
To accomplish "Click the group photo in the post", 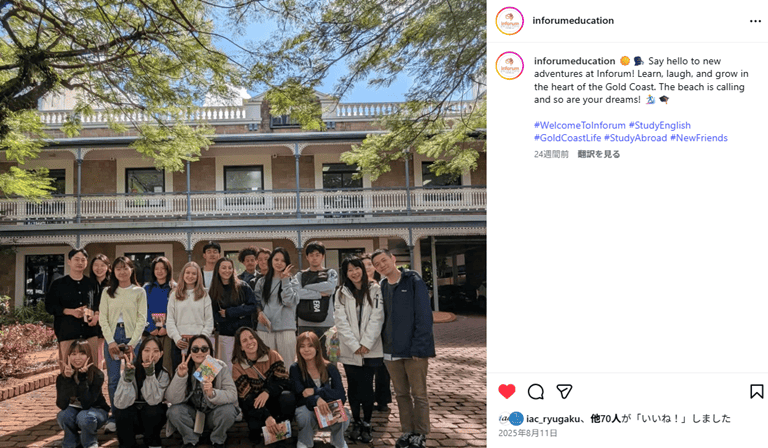I will pos(243,224).
